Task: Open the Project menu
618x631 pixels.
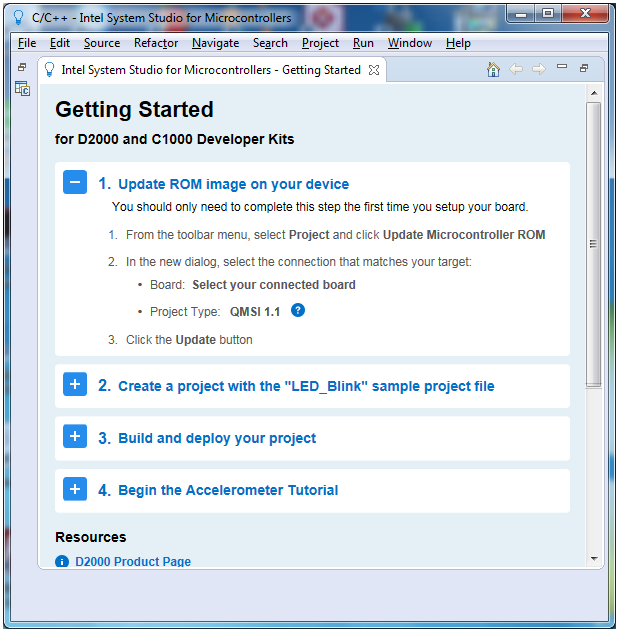Action: (x=320, y=43)
